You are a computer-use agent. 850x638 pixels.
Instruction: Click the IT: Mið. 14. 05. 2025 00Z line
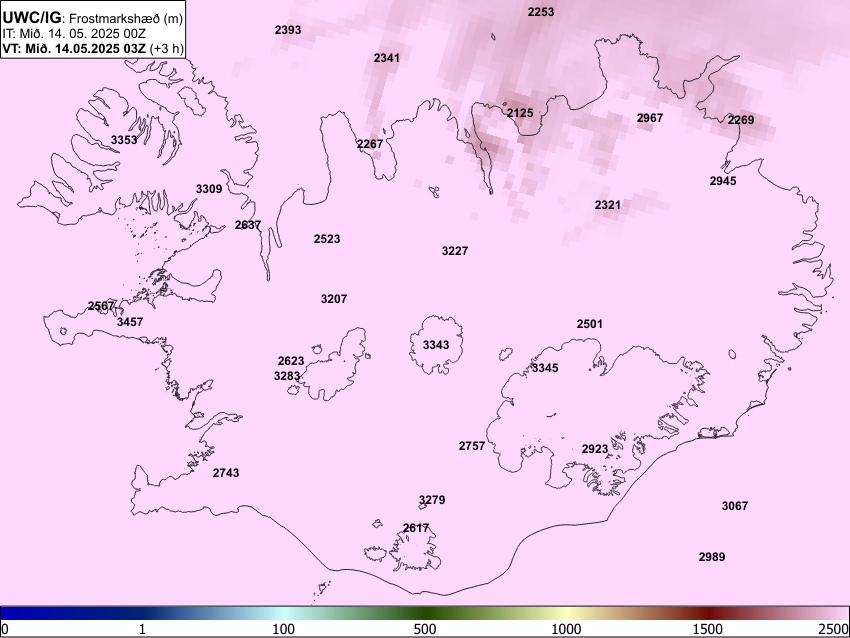click(x=74, y=33)
